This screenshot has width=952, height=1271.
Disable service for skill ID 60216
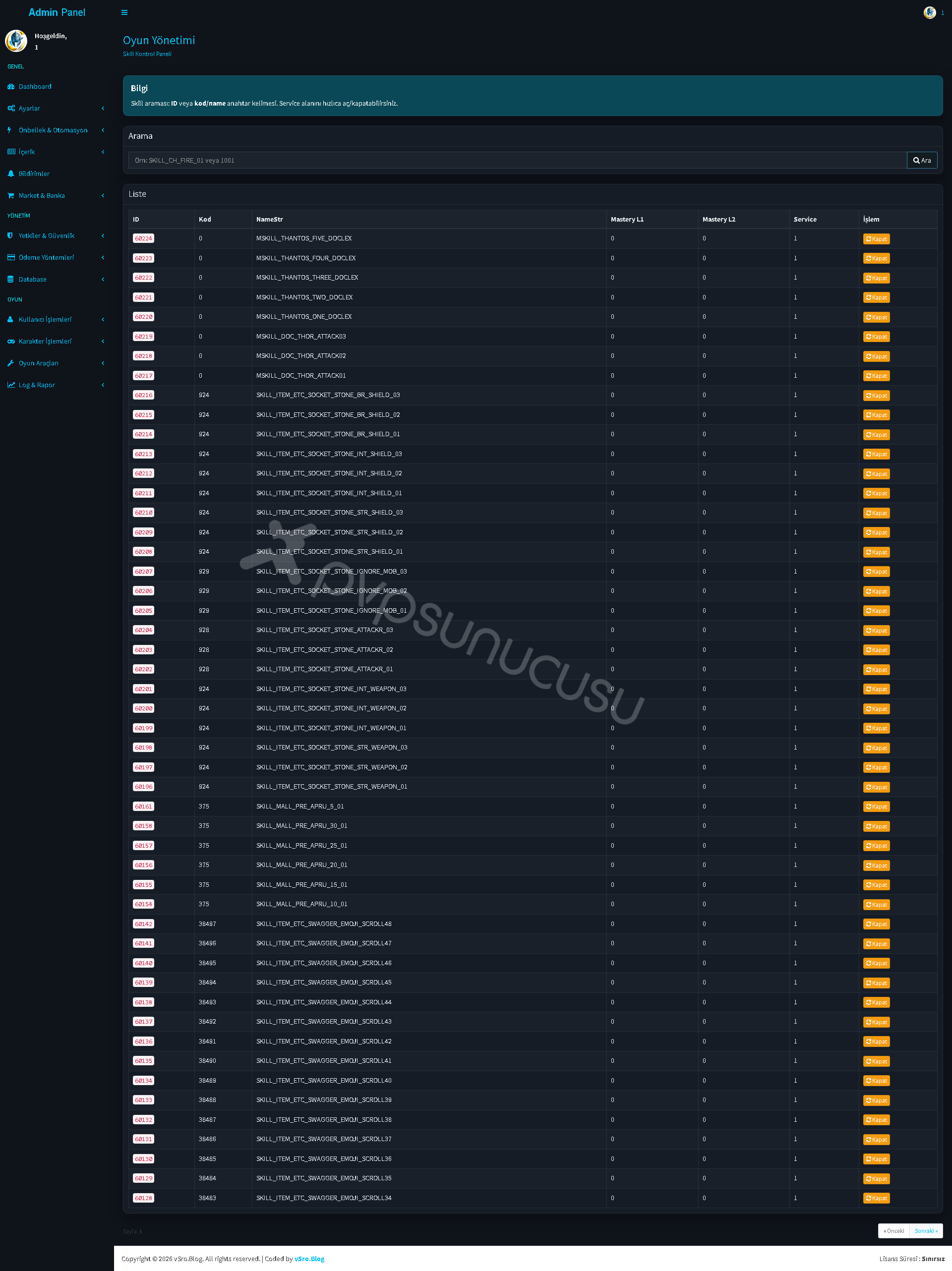[x=876, y=395]
